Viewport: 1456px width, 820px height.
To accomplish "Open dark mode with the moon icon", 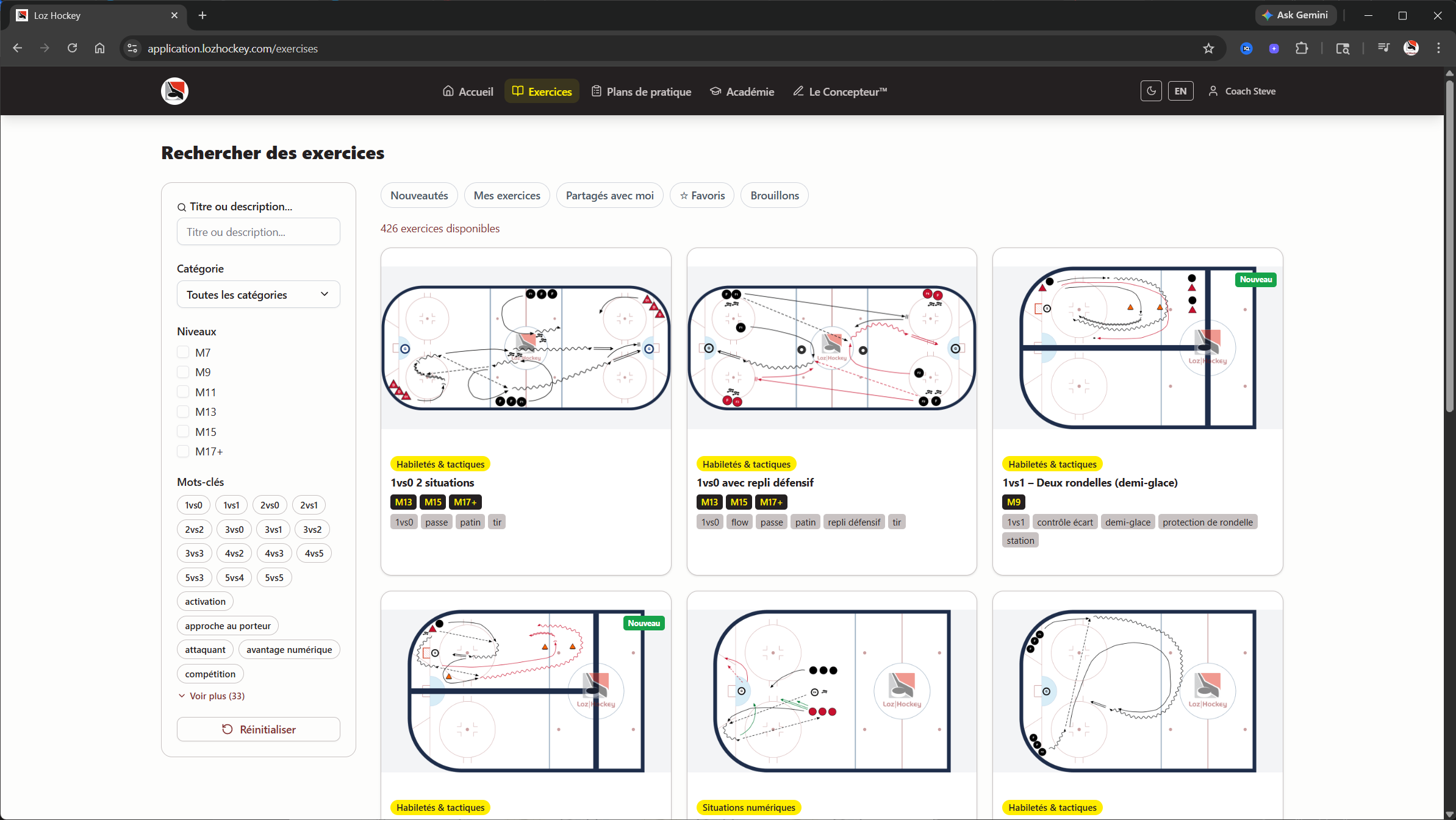I will coord(1152,91).
